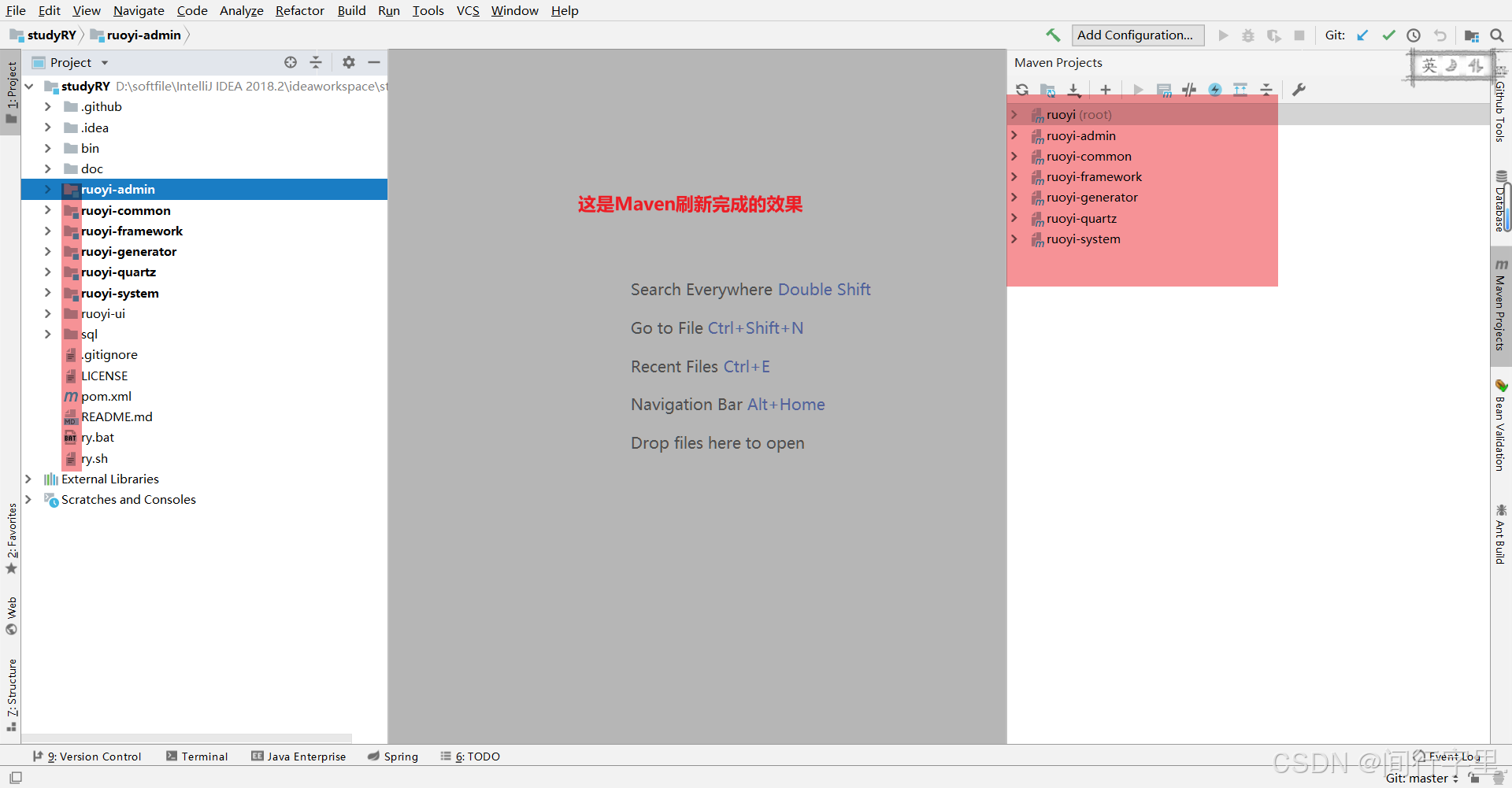Click Execute Maven Goal icon
This screenshot has height=788, width=1512.
1164,90
